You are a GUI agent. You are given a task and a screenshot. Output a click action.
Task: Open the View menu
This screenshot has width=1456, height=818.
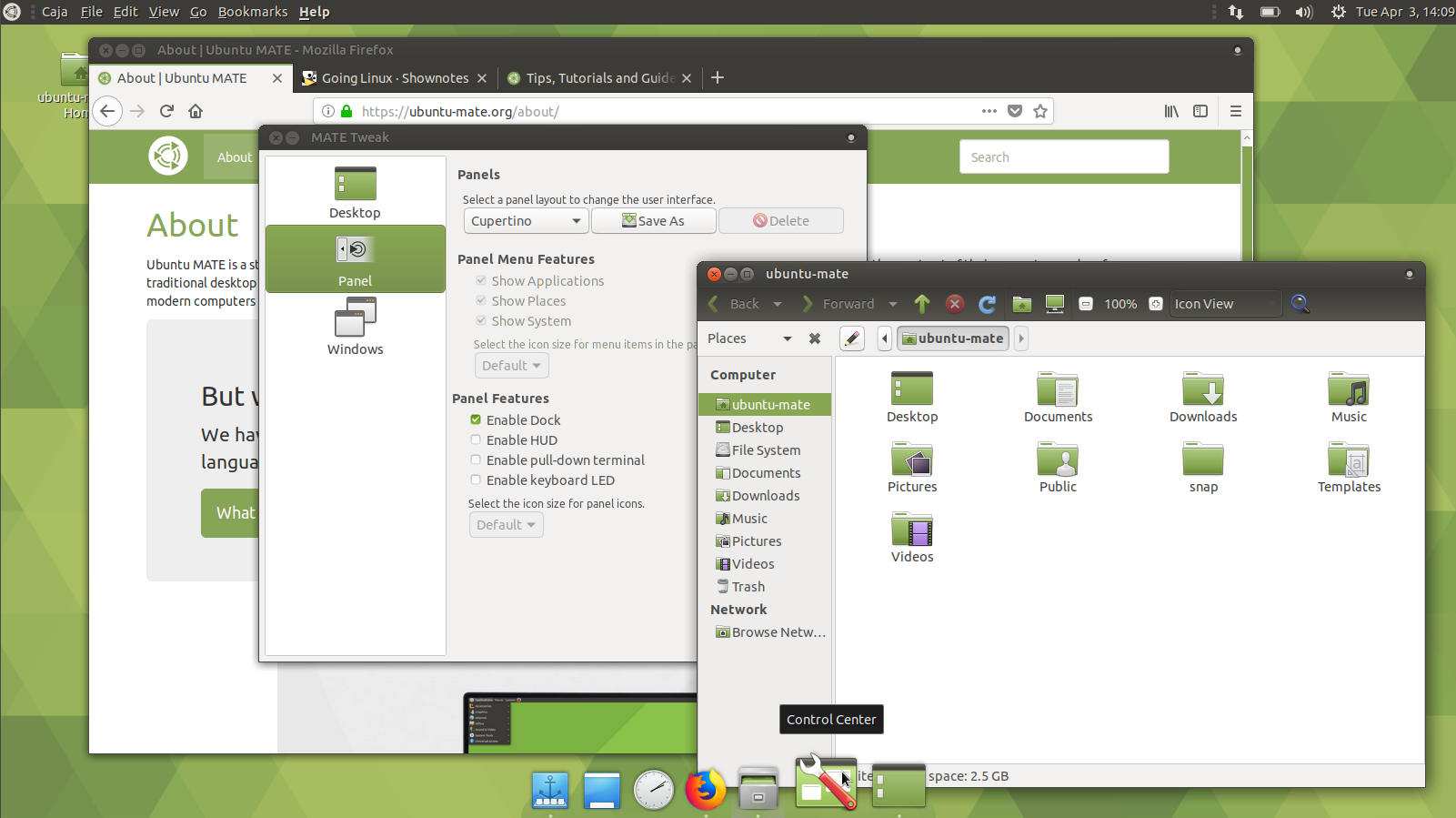pyautogui.click(x=164, y=12)
